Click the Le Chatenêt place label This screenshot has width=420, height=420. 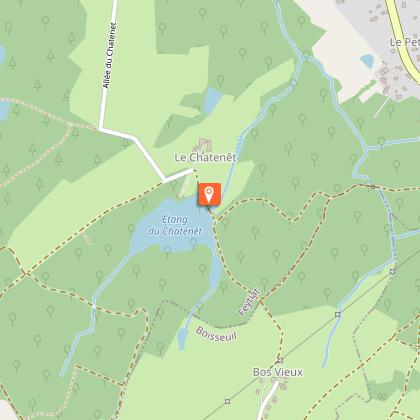point(205,157)
